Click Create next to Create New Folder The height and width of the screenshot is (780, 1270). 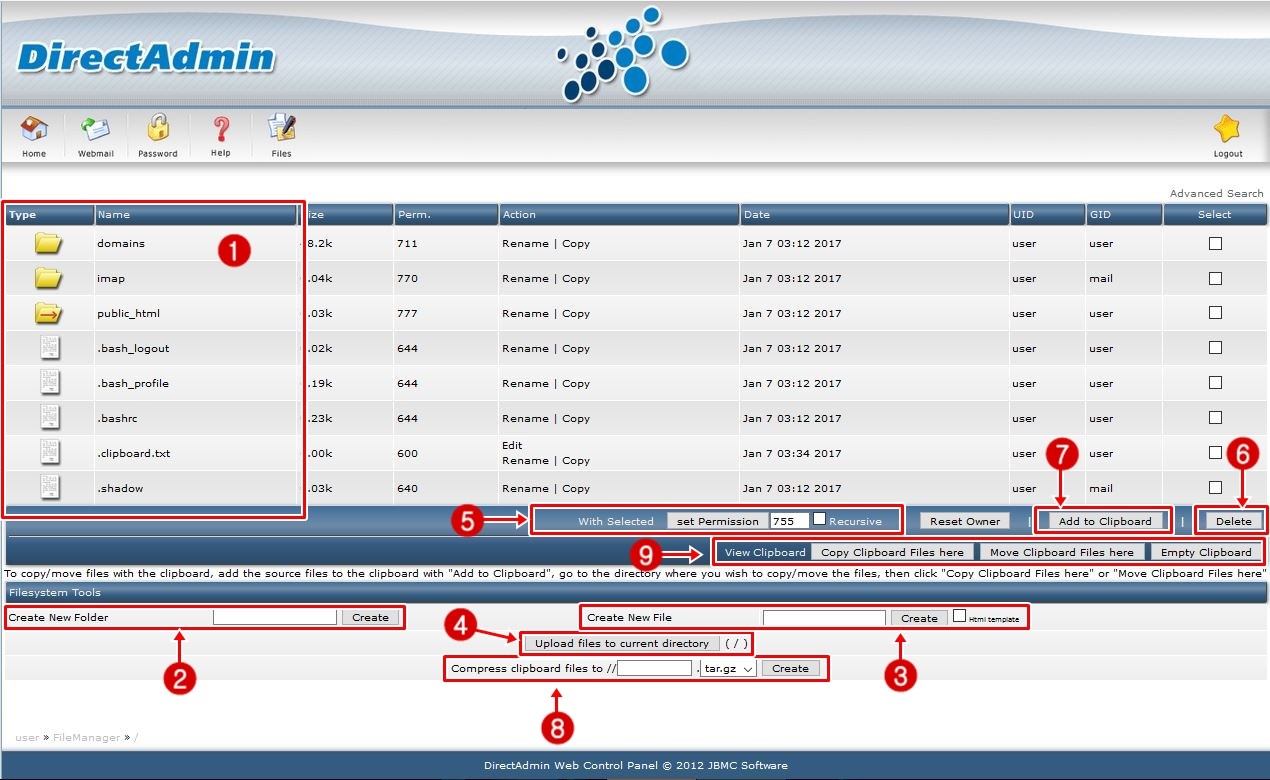click(370, 617)
